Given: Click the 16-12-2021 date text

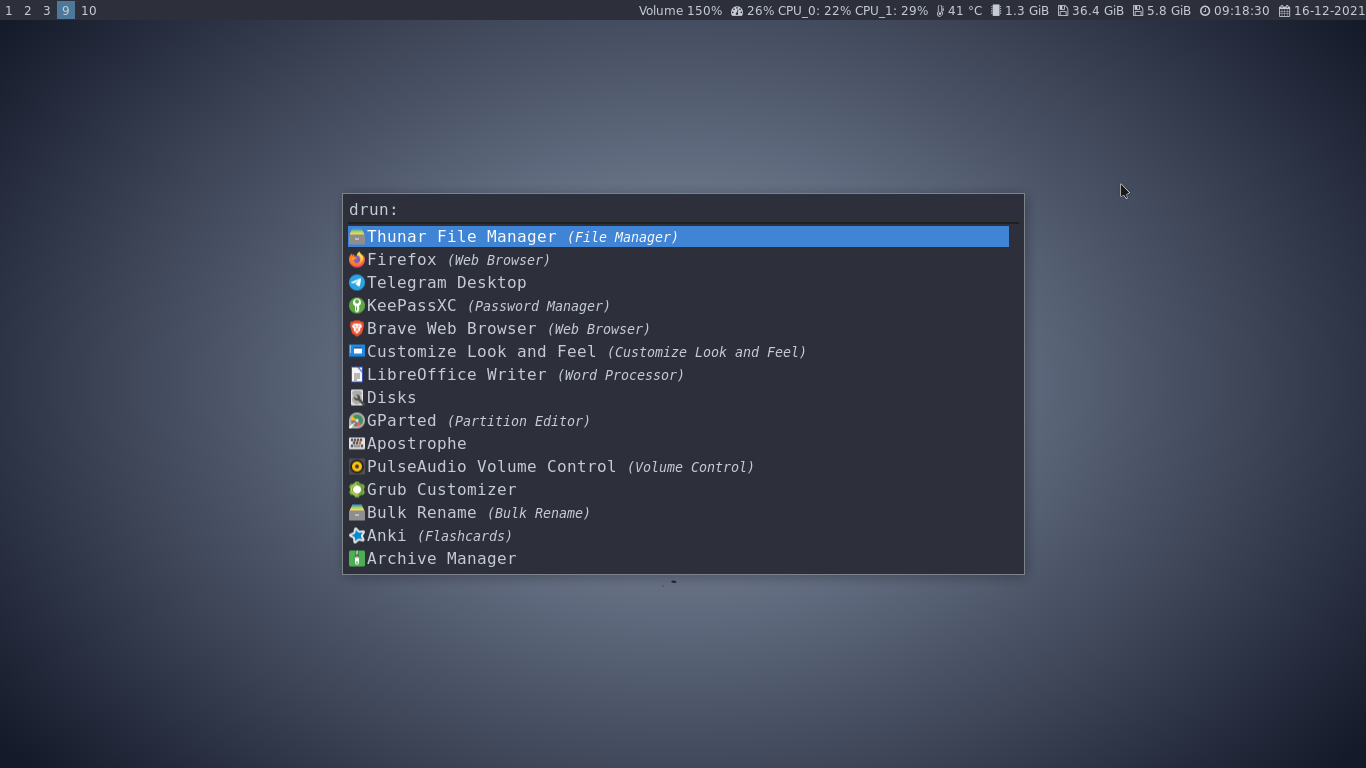Looking at the screenshot, I should click(1329, 11).
